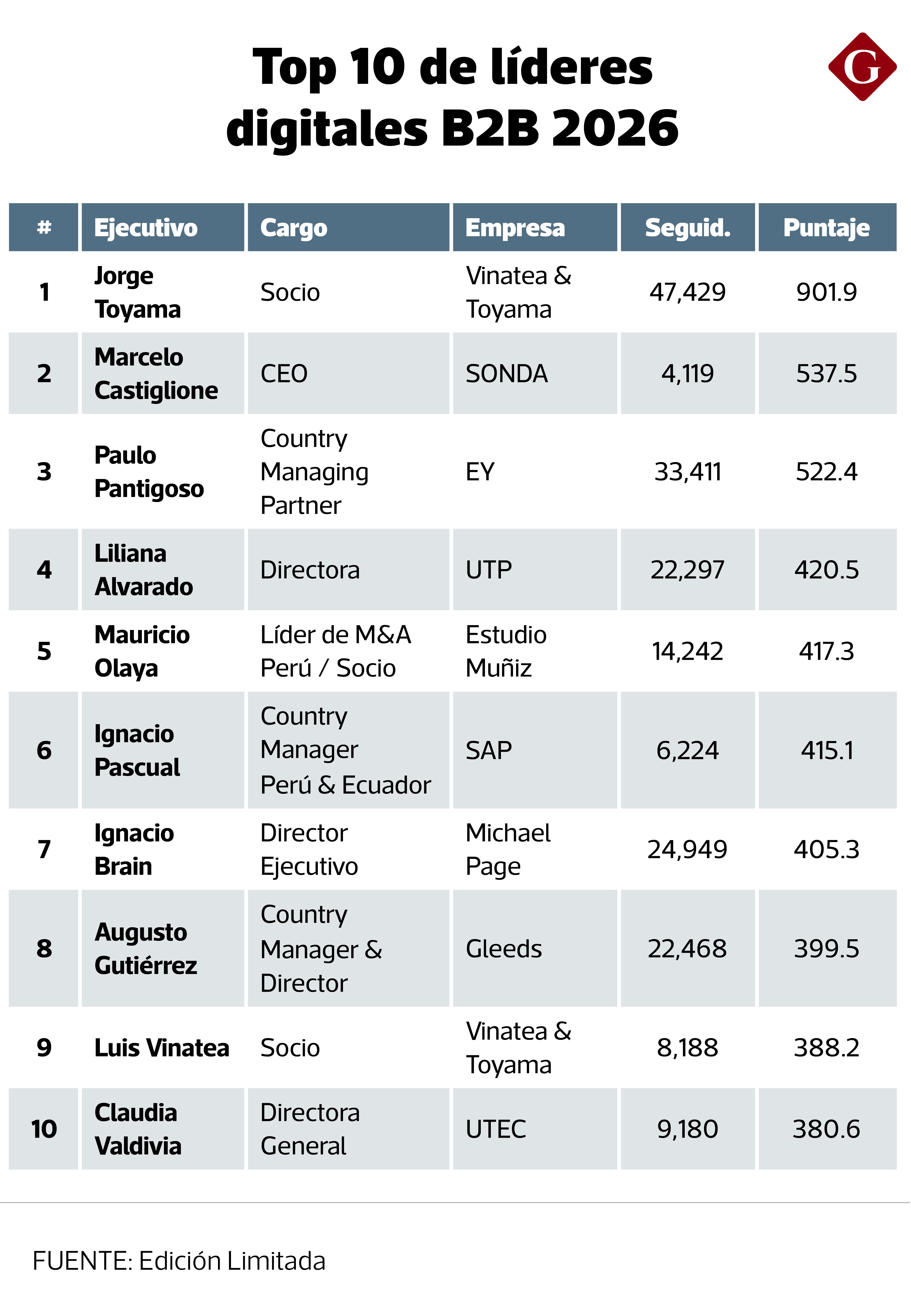Click the # column header
The width and height of the screenshot is (911, 1316).
43,227
